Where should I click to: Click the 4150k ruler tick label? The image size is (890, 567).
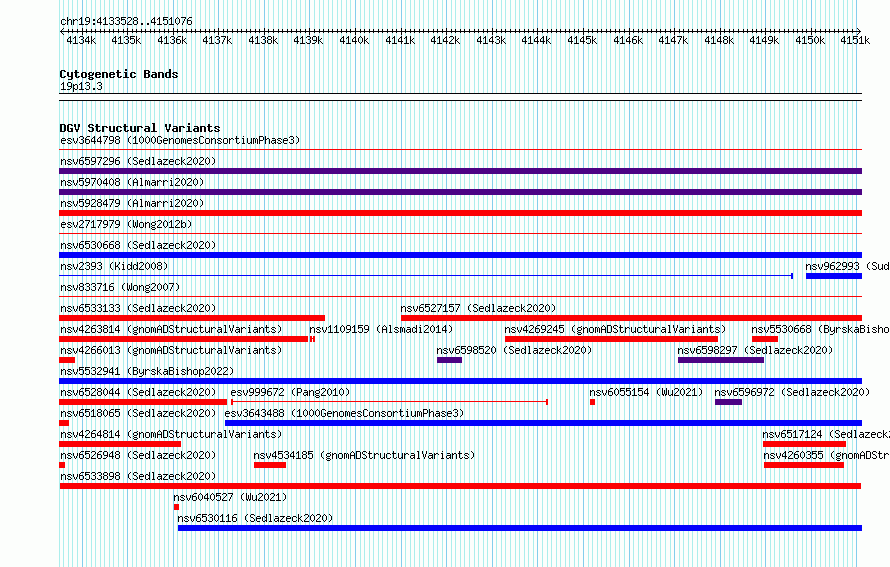tap(809, 40)
